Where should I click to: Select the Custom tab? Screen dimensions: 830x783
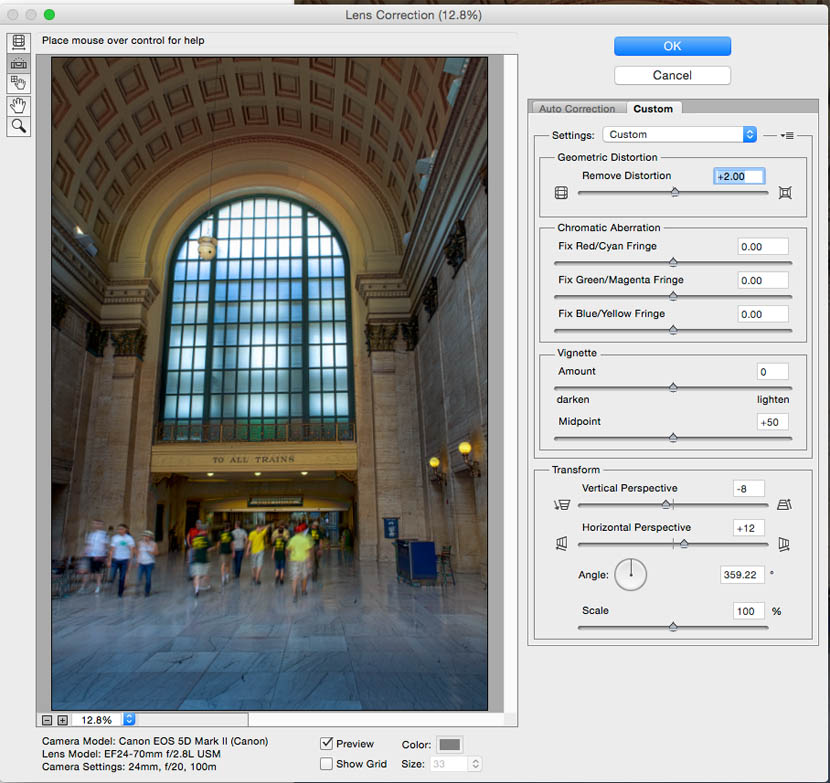(x=653, y=109)
